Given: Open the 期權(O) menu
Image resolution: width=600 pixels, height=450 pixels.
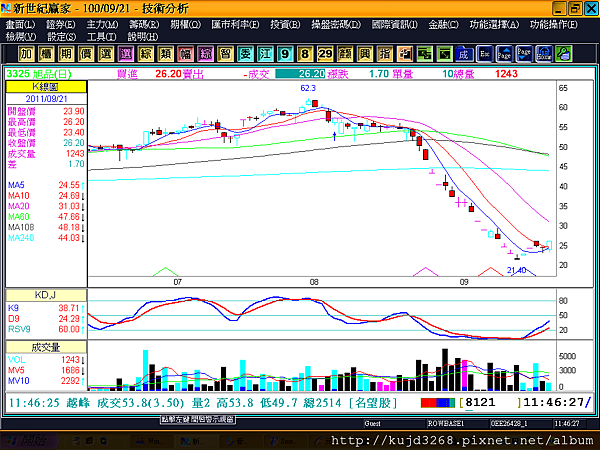Looking at the screenshot, I should coord(186,25).
